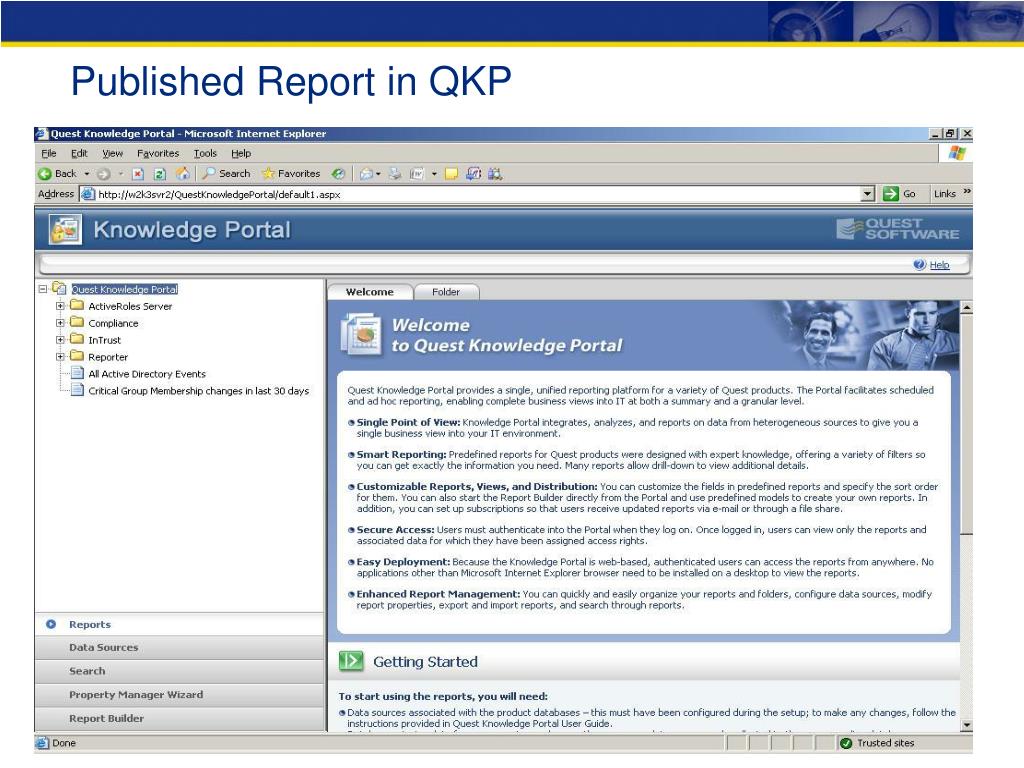The height and width of the screenshot is (768, 1024).
Task: Open the Favorites menu
Action: [x=158, y=153]
